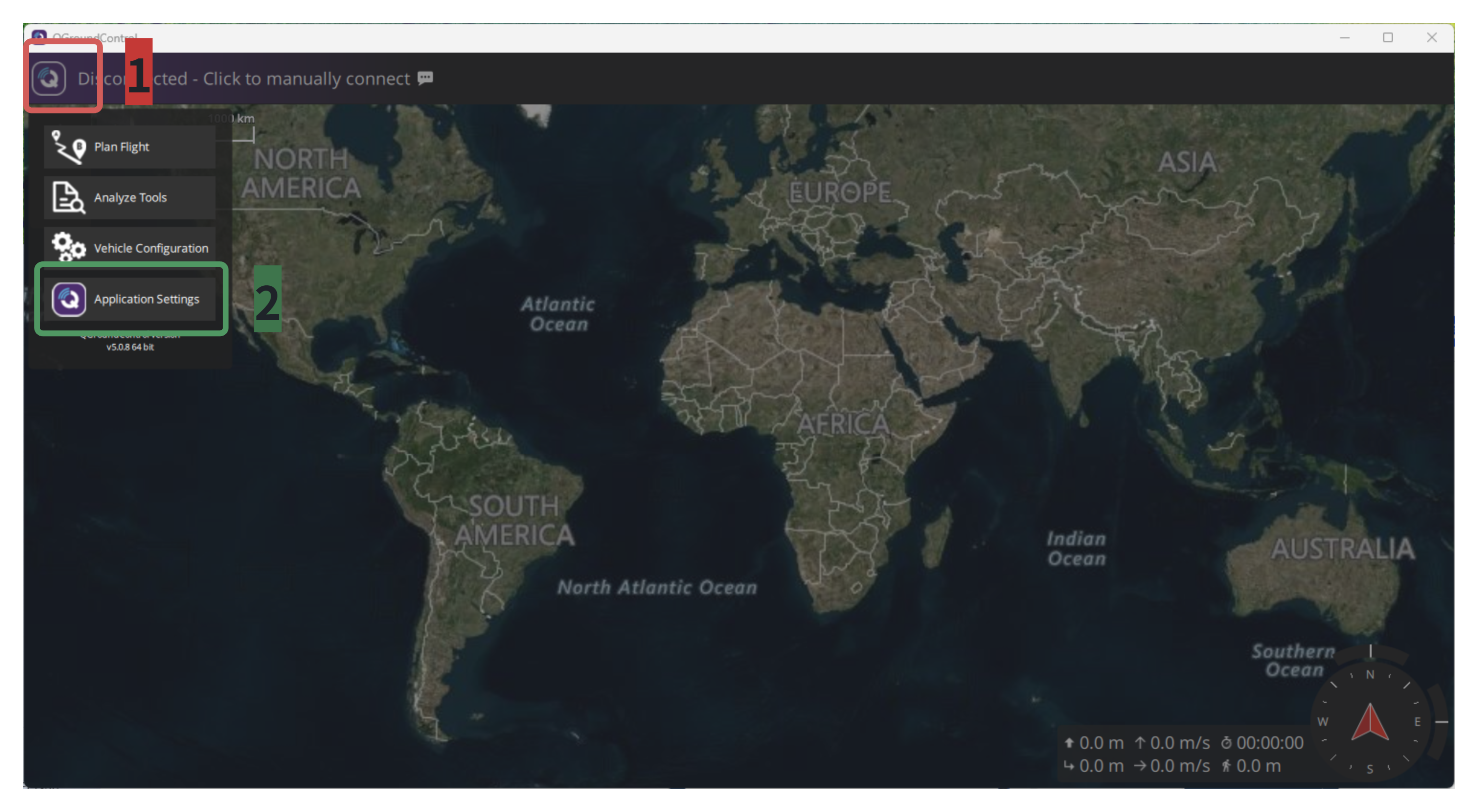The width and height of the screenshot is (1478, 812).
Task: Click the SOUTH AMERICA map label
Action: pos(514,521)
